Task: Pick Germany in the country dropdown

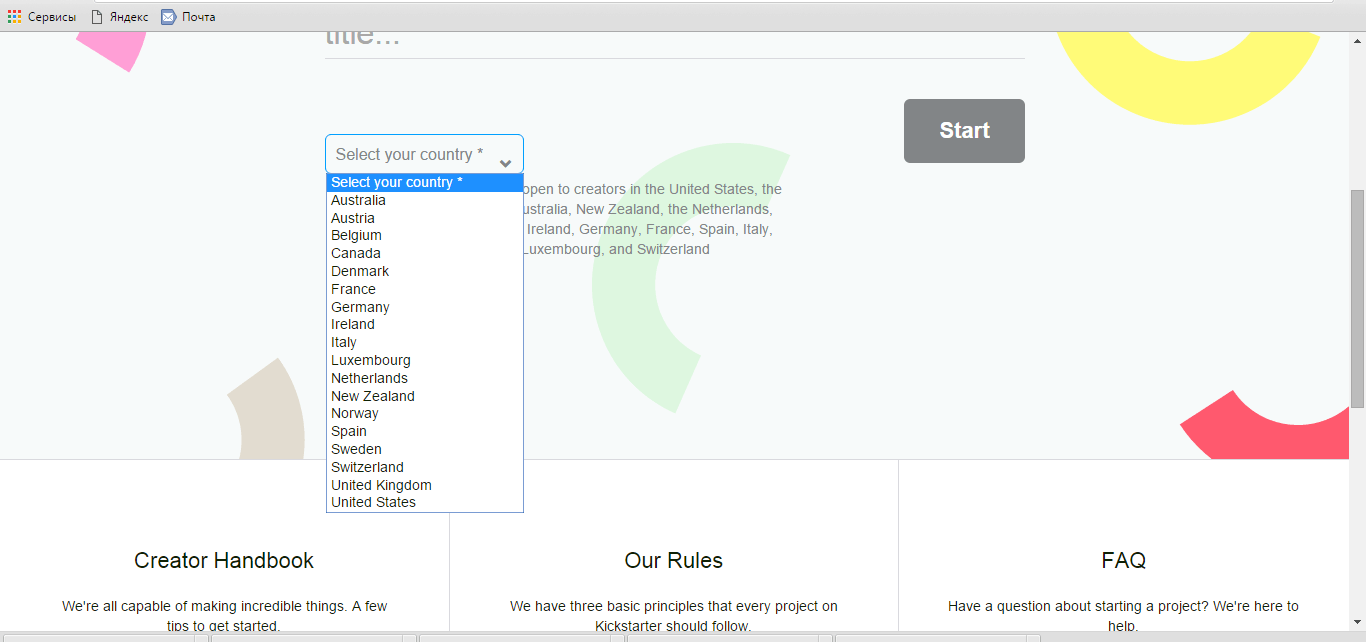Action: [424, 307]
